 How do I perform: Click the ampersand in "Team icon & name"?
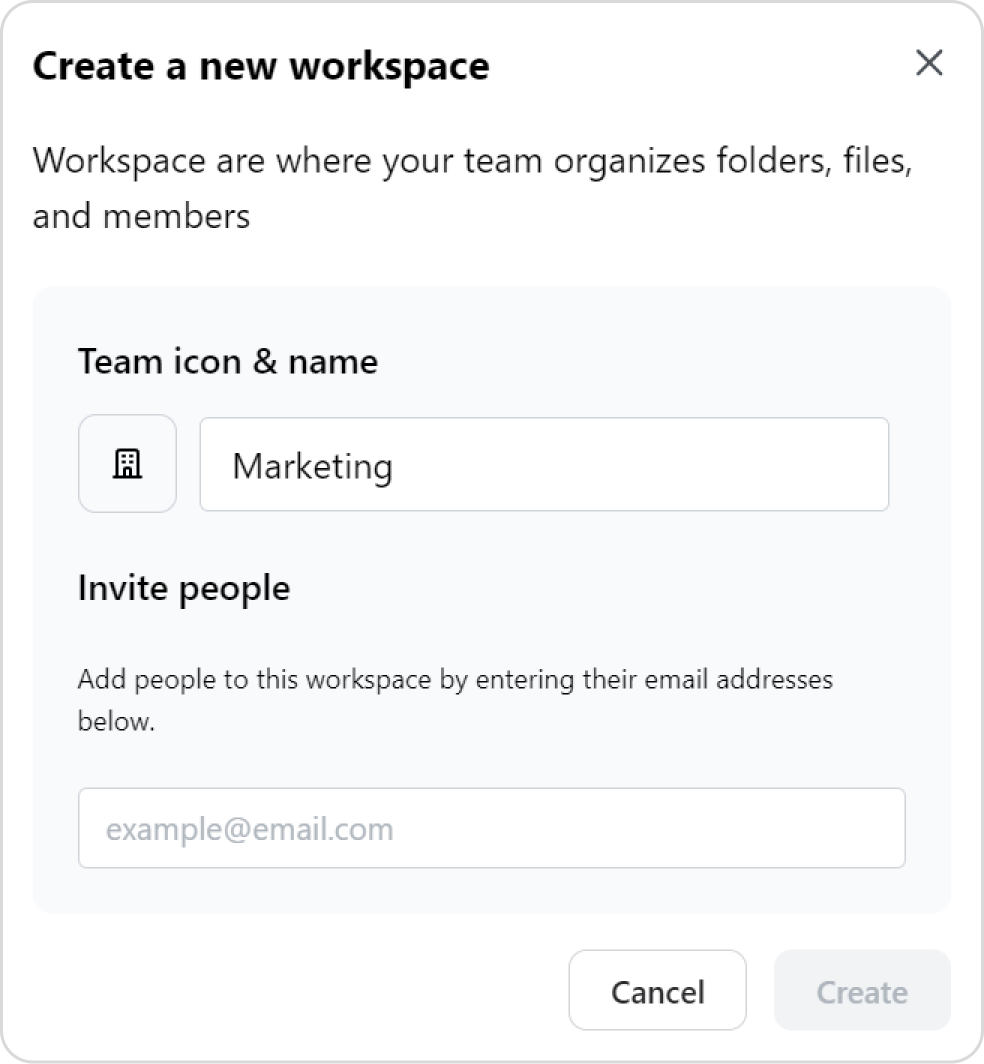click(x=264, y=361)
